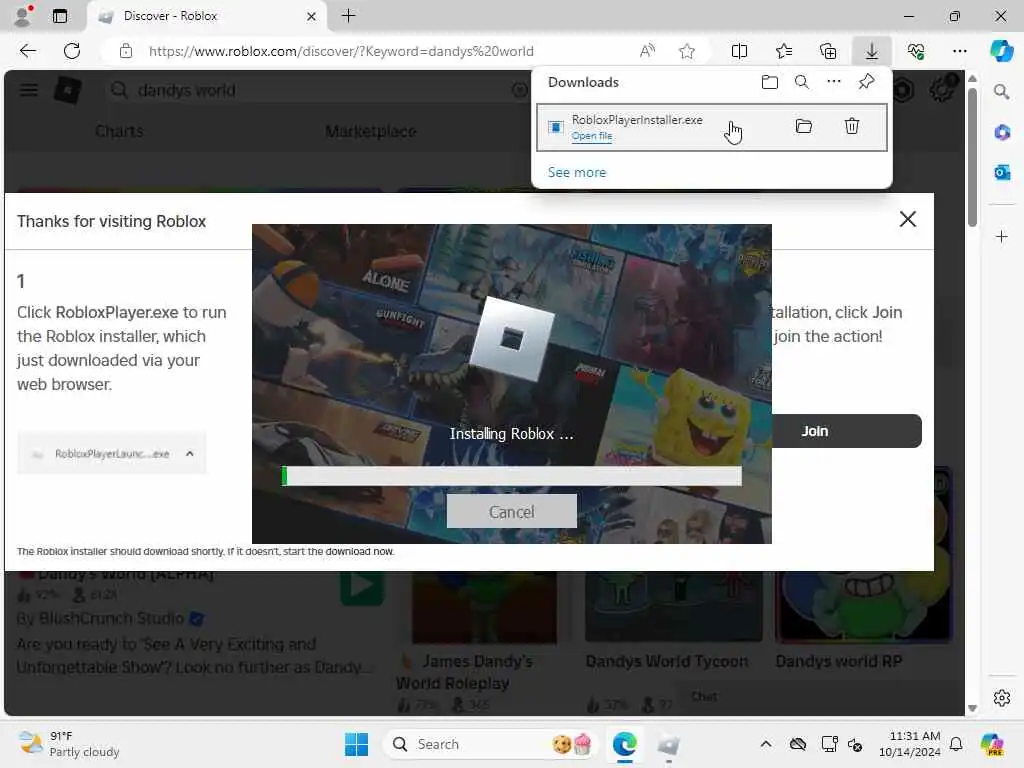Open file RobloxPlayerInstaller.exe
The height and width of the screenshot is (768, 1024).
(592, 136)
